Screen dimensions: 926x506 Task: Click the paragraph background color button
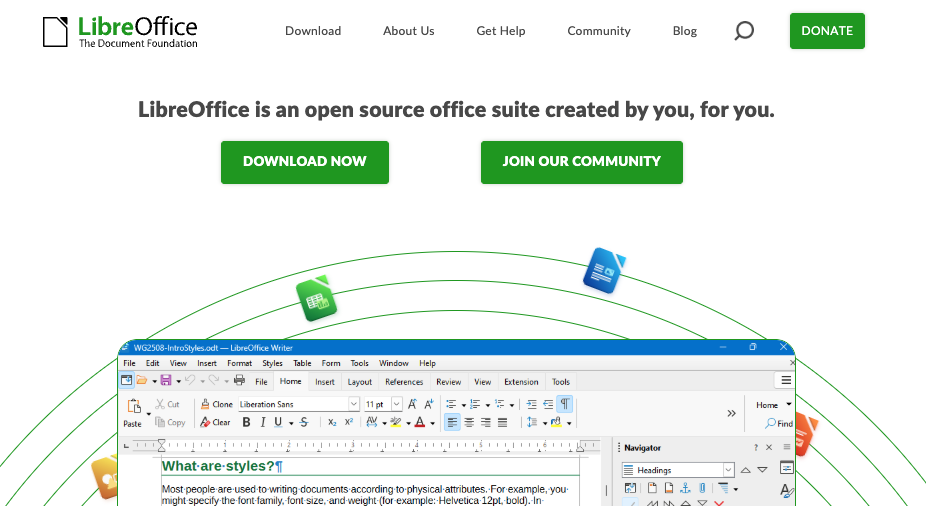(x=556, y=422)
